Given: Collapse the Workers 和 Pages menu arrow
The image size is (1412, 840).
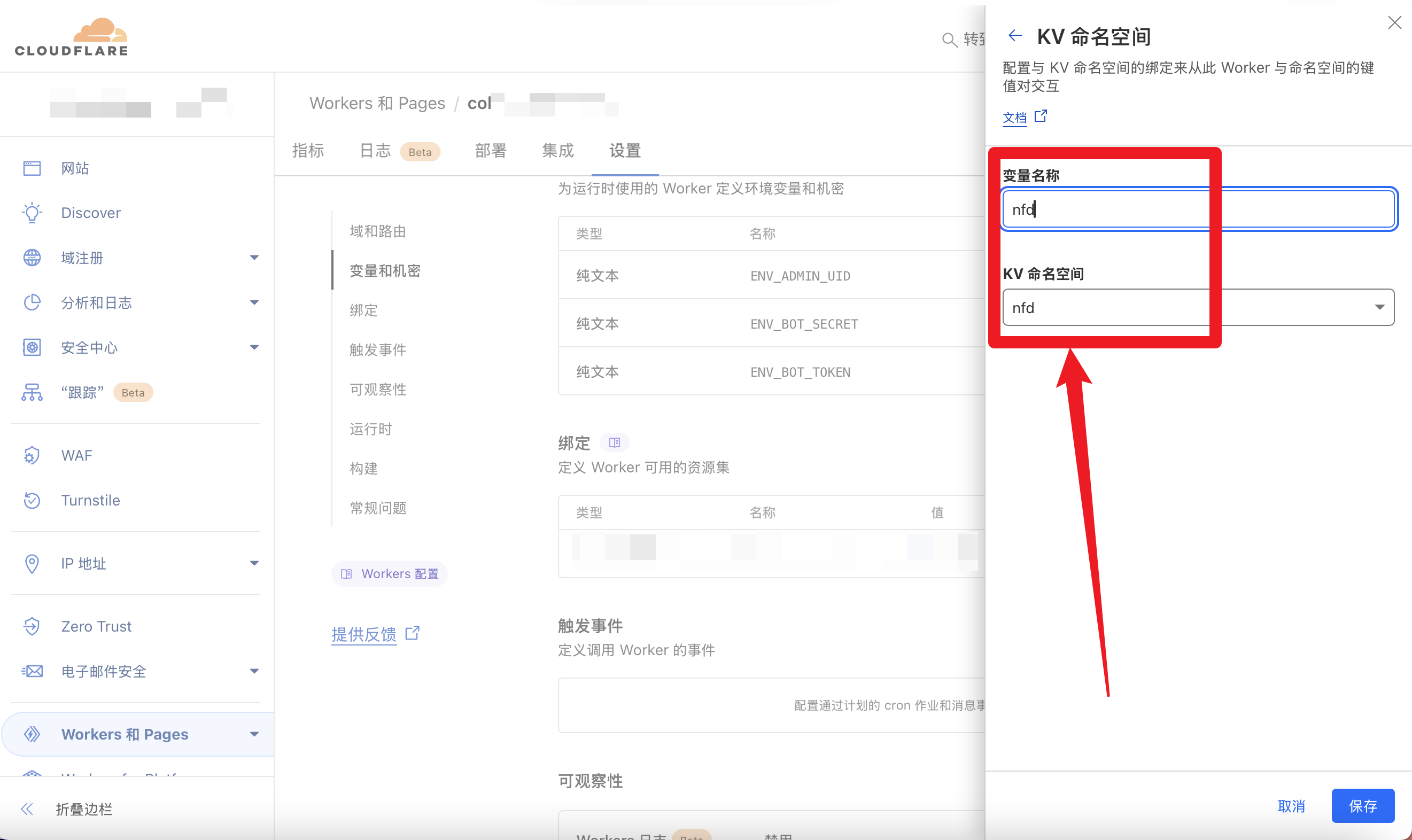Looking at the screenshot, I should click(x=254, y=734).
